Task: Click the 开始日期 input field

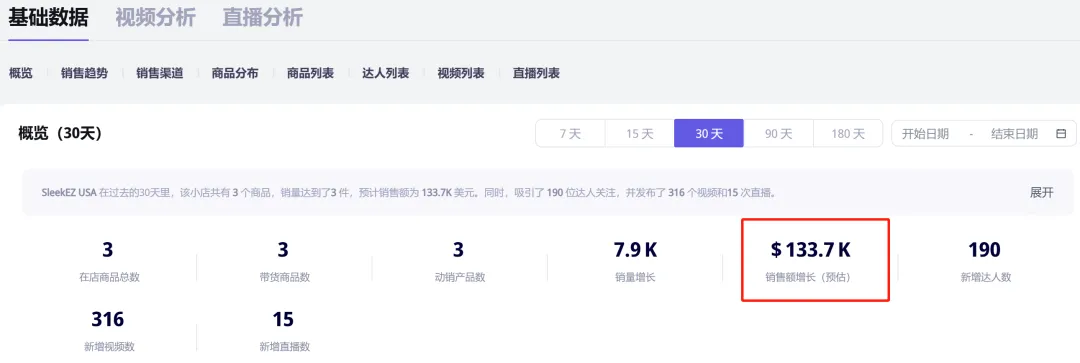Action: pos(926,134)
